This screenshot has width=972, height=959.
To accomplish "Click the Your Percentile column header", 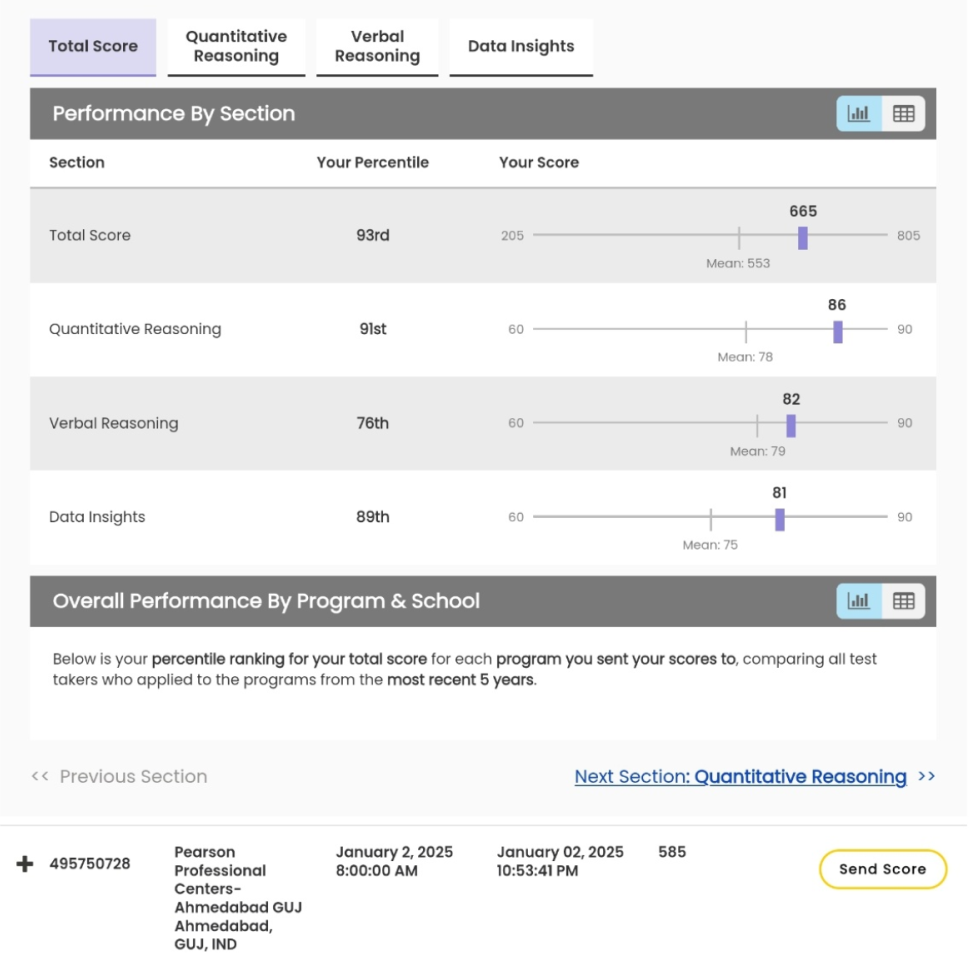I will pos(372,163).
